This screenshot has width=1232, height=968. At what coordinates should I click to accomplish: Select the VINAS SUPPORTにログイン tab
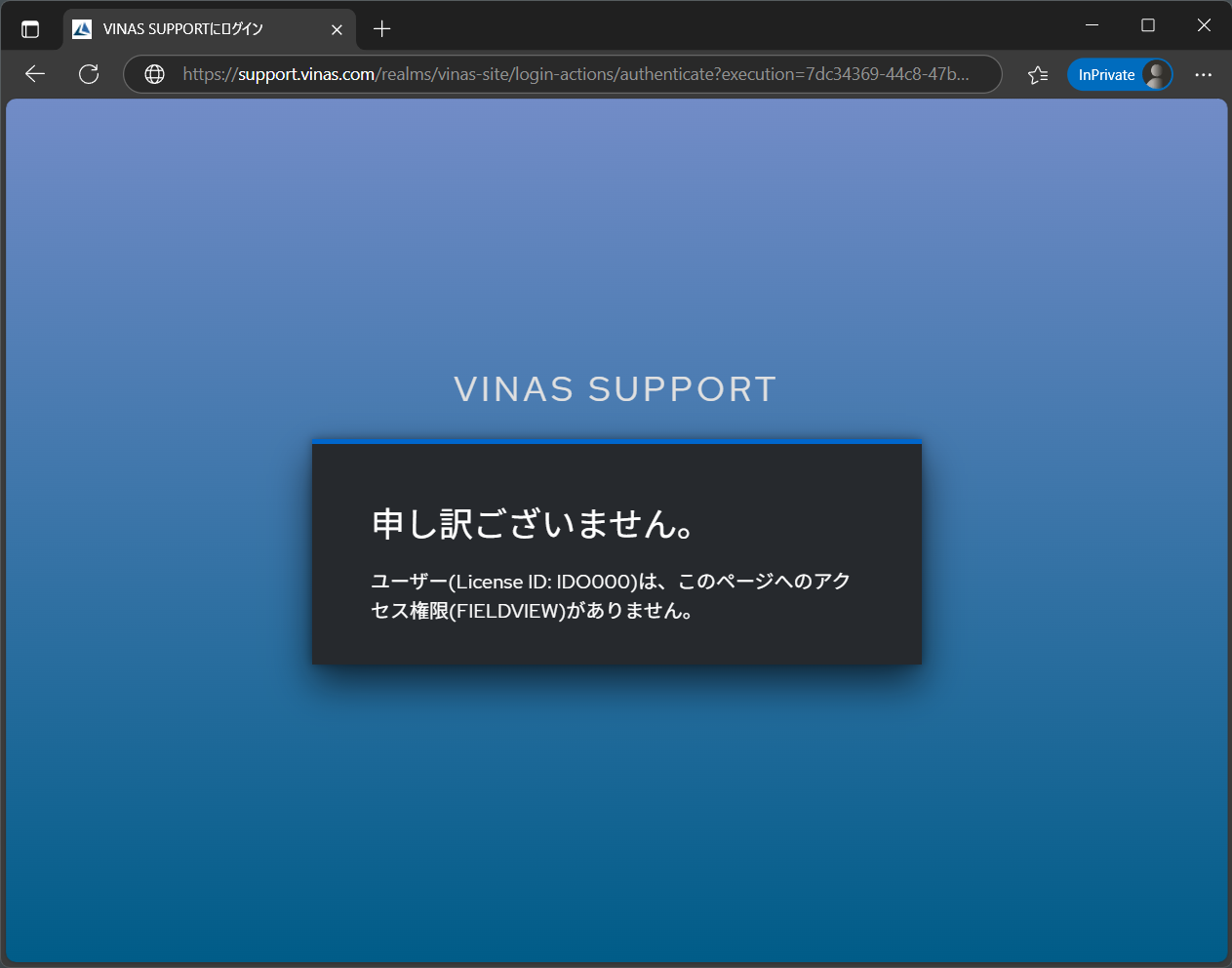tap(209, 29)
